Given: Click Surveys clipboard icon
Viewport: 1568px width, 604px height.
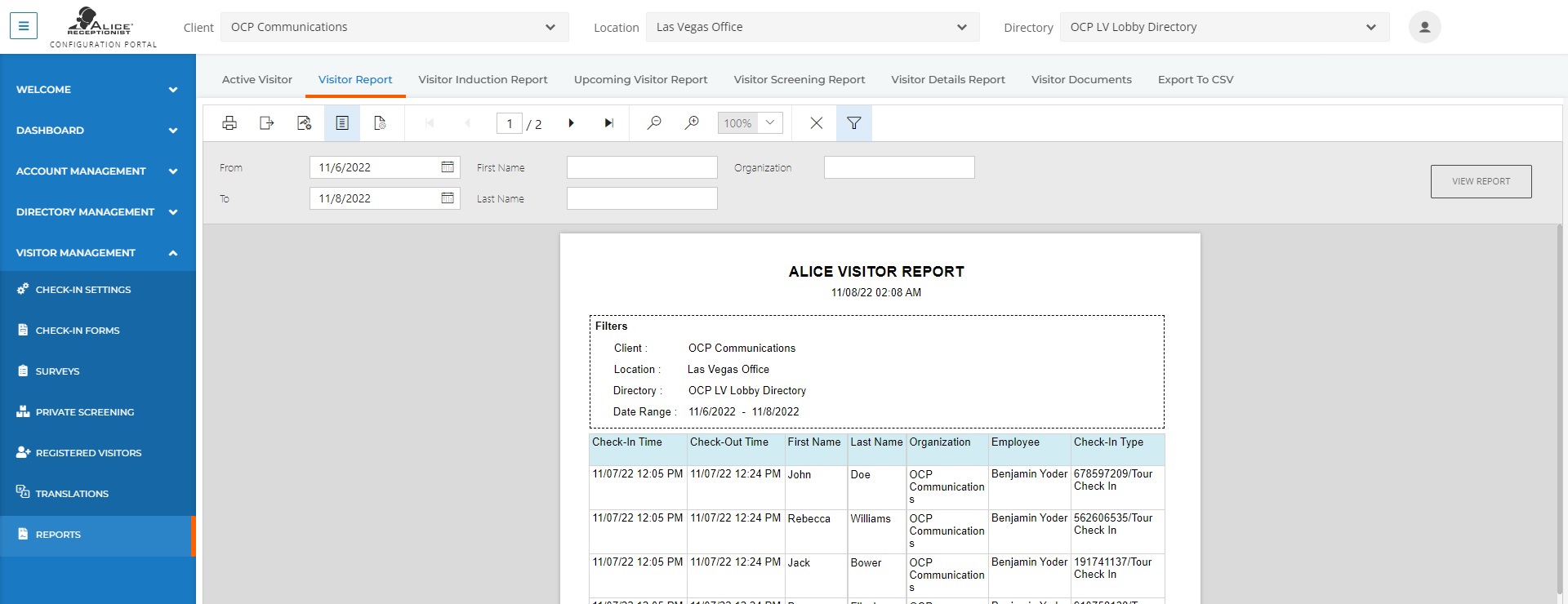Looking at the screenshot, I should point(23,371).
